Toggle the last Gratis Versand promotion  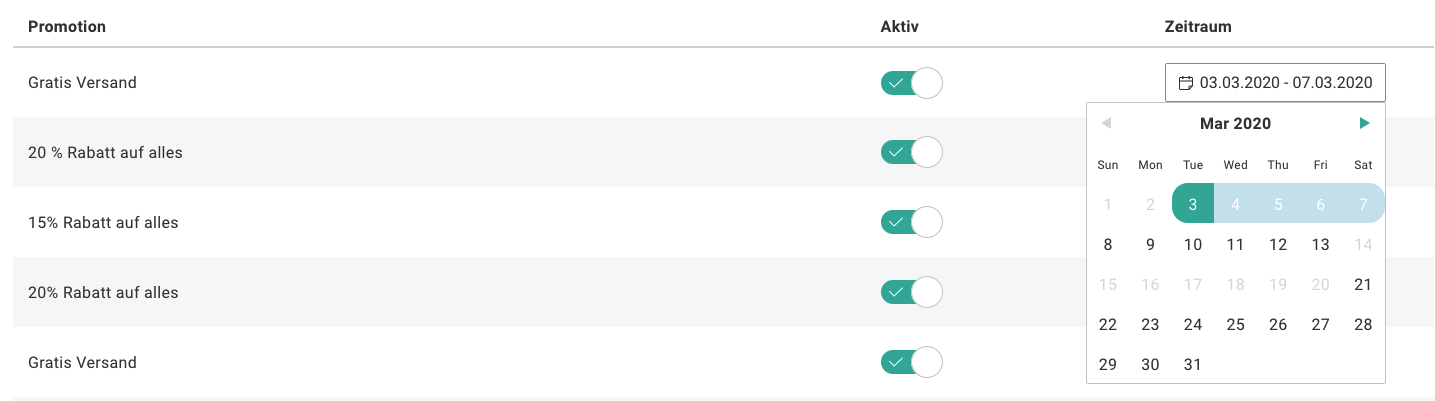coord(911,362)
